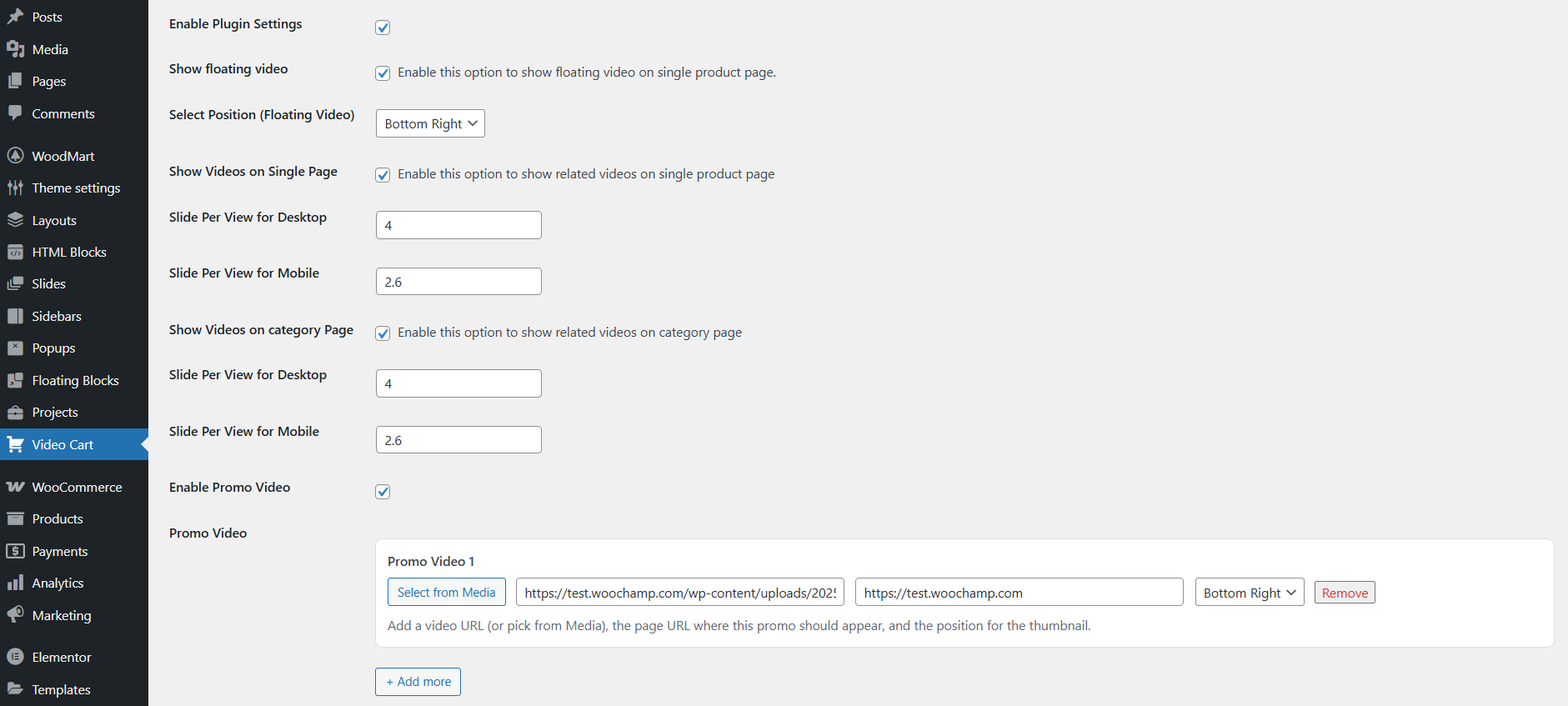Click the Theme settings sliders icon
Image resolution: width=1568 pixels, height=706 pixels.
(x=15, y=188)
